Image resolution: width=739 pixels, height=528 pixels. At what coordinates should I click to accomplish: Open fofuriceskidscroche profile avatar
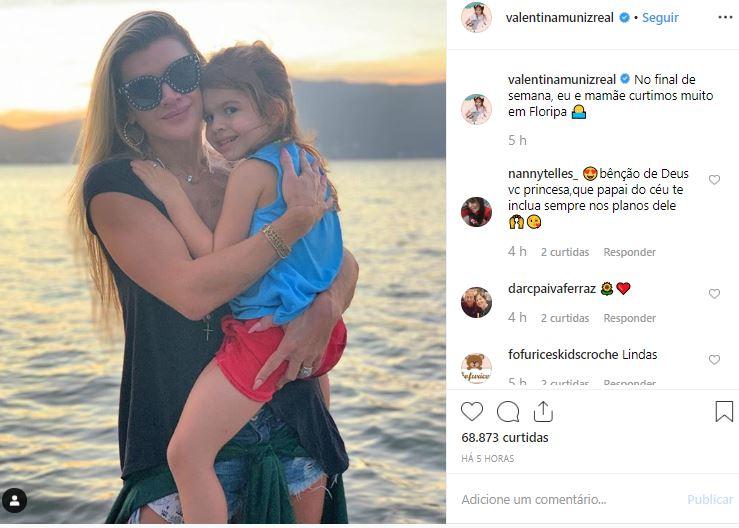tap(476, 368)
